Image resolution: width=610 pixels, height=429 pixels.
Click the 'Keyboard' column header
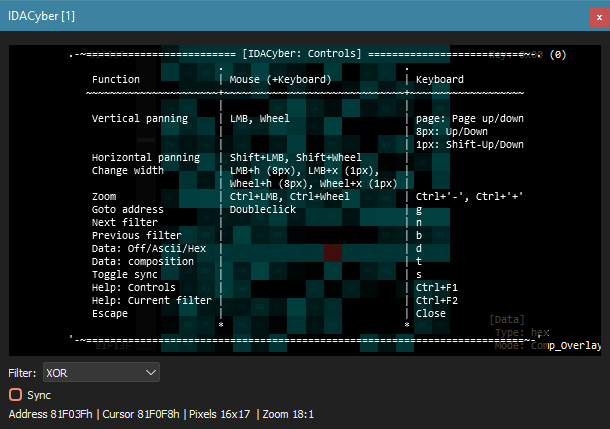(x=440, y=80)
